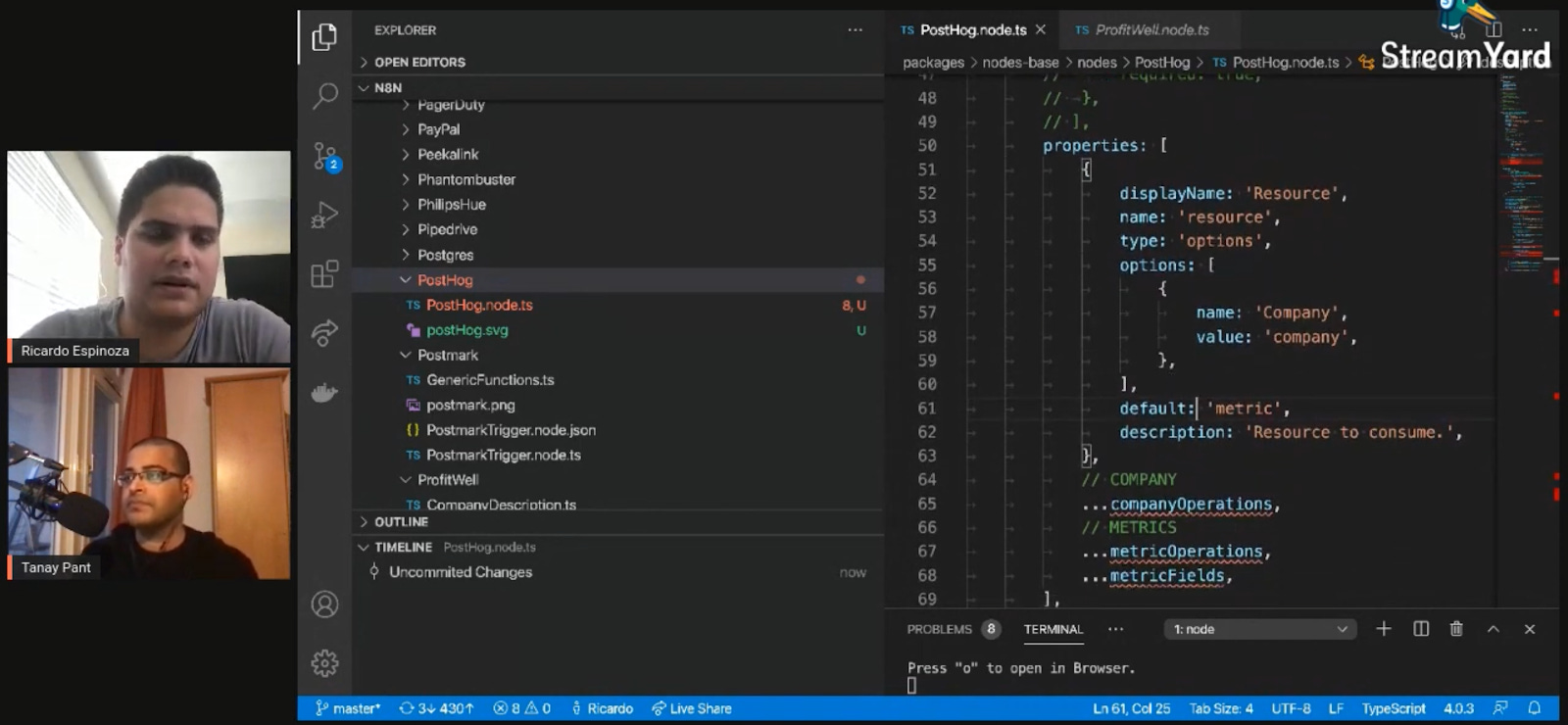This screenshot has height=725, width=1568.
Task: Click Ln 61, Col 25 status entry
Action: click(x=1131, y=708)
